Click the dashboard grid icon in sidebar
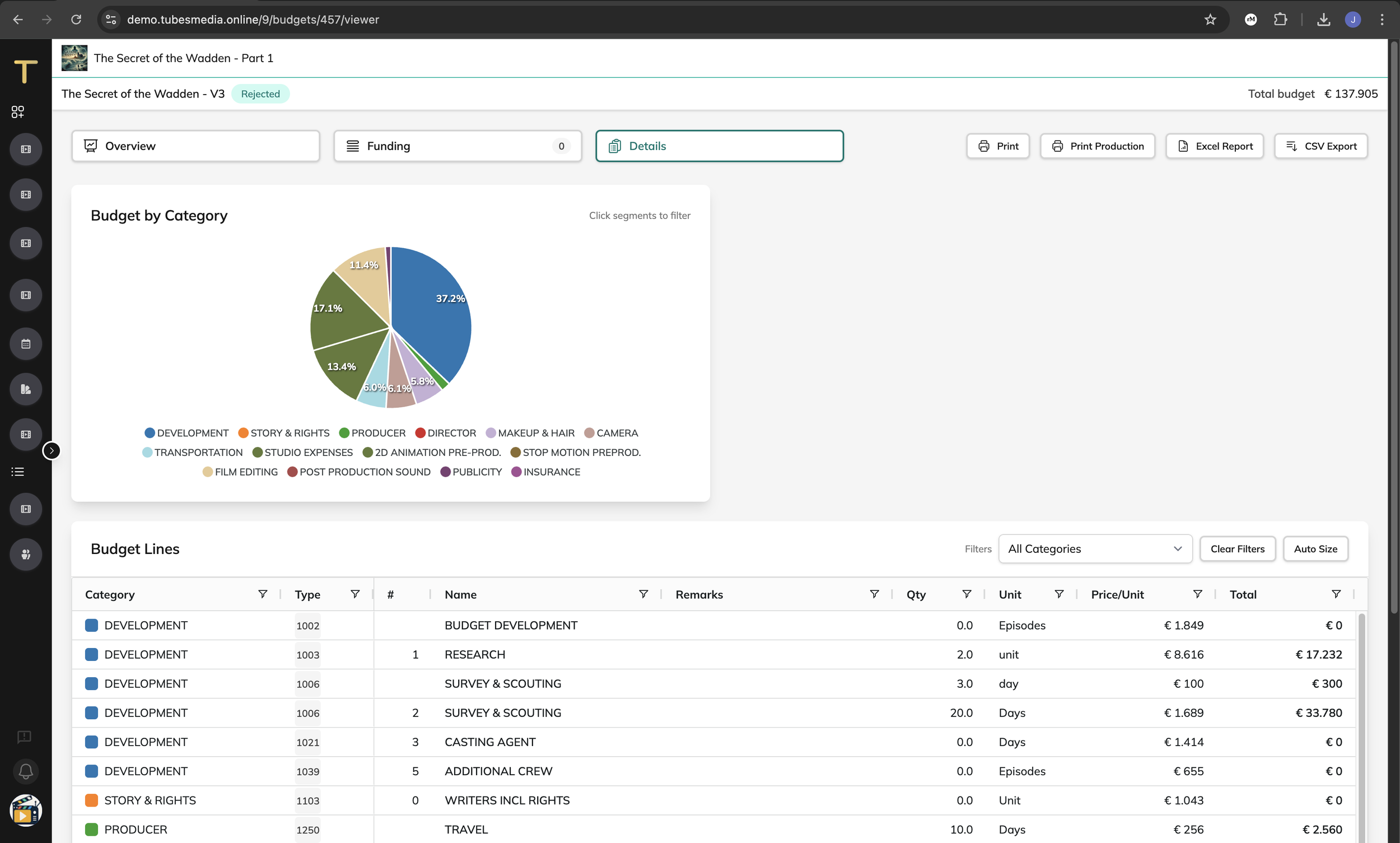 click(x=17, y=111)
